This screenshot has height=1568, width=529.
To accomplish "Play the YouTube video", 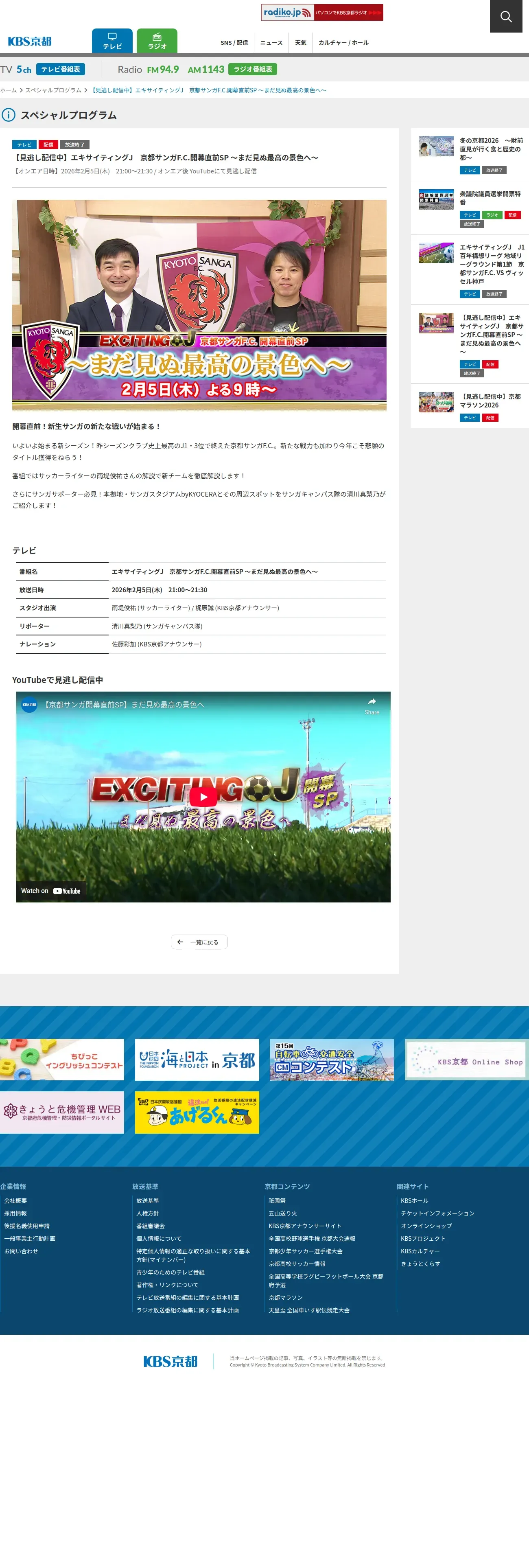I will 203,797.
